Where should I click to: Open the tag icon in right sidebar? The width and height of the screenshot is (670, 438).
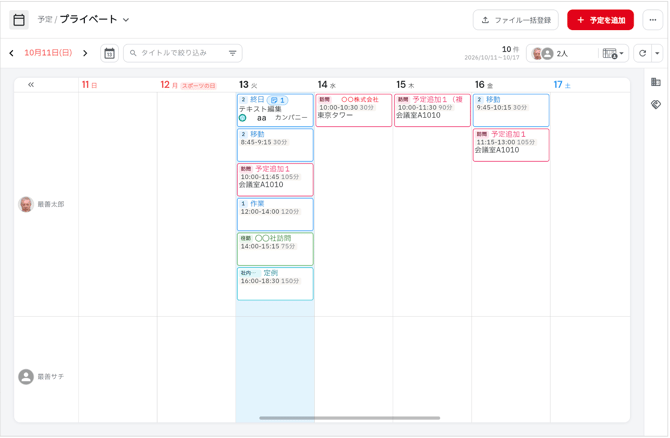[x=656, y=104]
